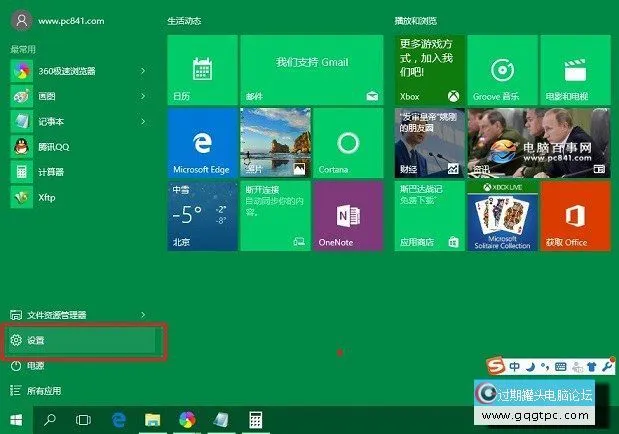Screen dimensions: 619x434
Task: Click the 获取 Office tile
Action: pyautogui.click(x=575, y=215)
